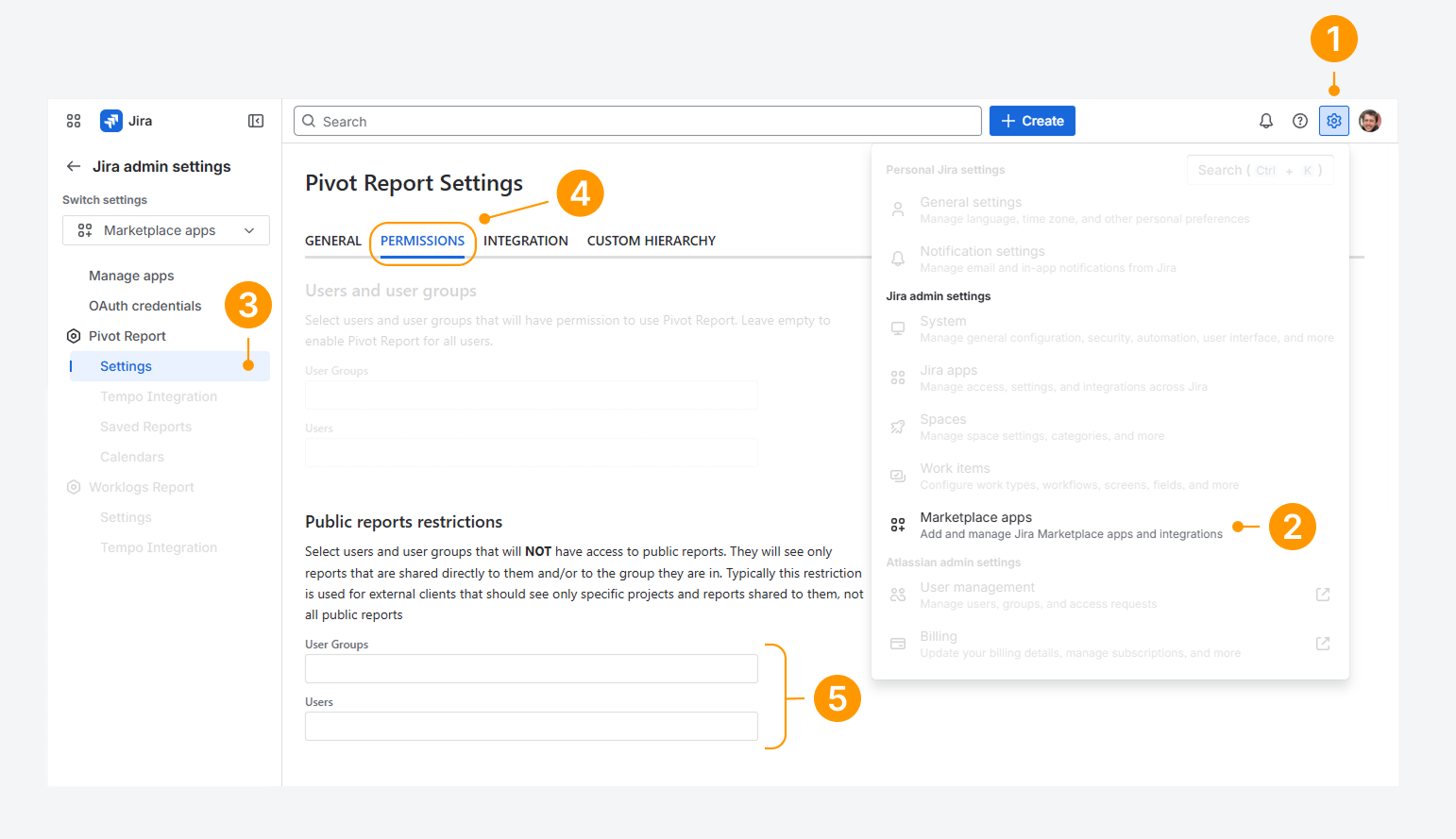1456x839 pixels.
Task: Click User Groups field under Public reports restrictions
Action: coord(532,668)
